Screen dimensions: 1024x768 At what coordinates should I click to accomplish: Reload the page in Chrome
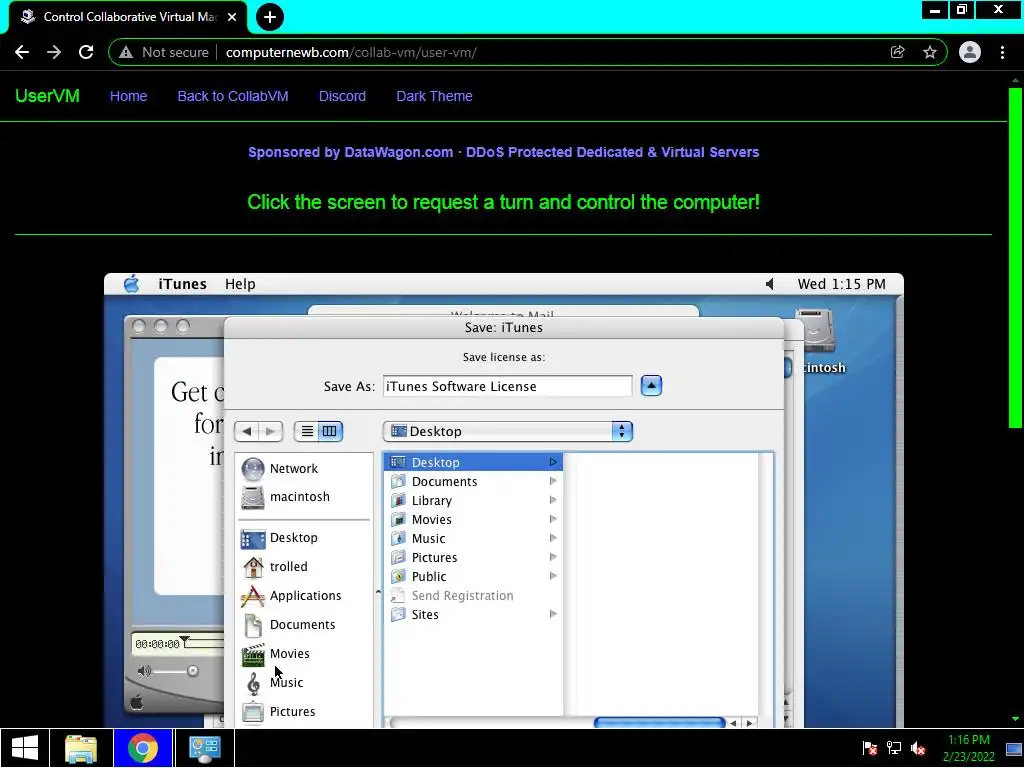pyautogui.click(x=86, y=52)
